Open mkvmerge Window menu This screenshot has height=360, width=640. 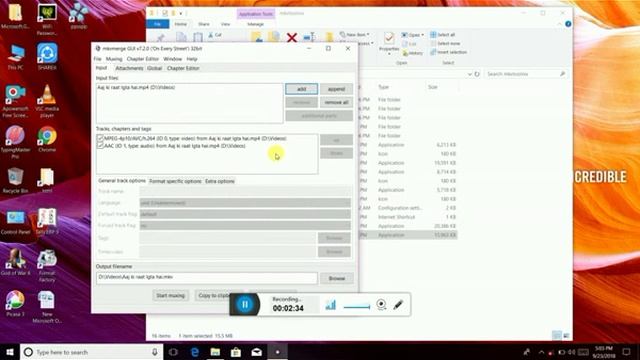[x=172, y=59]
